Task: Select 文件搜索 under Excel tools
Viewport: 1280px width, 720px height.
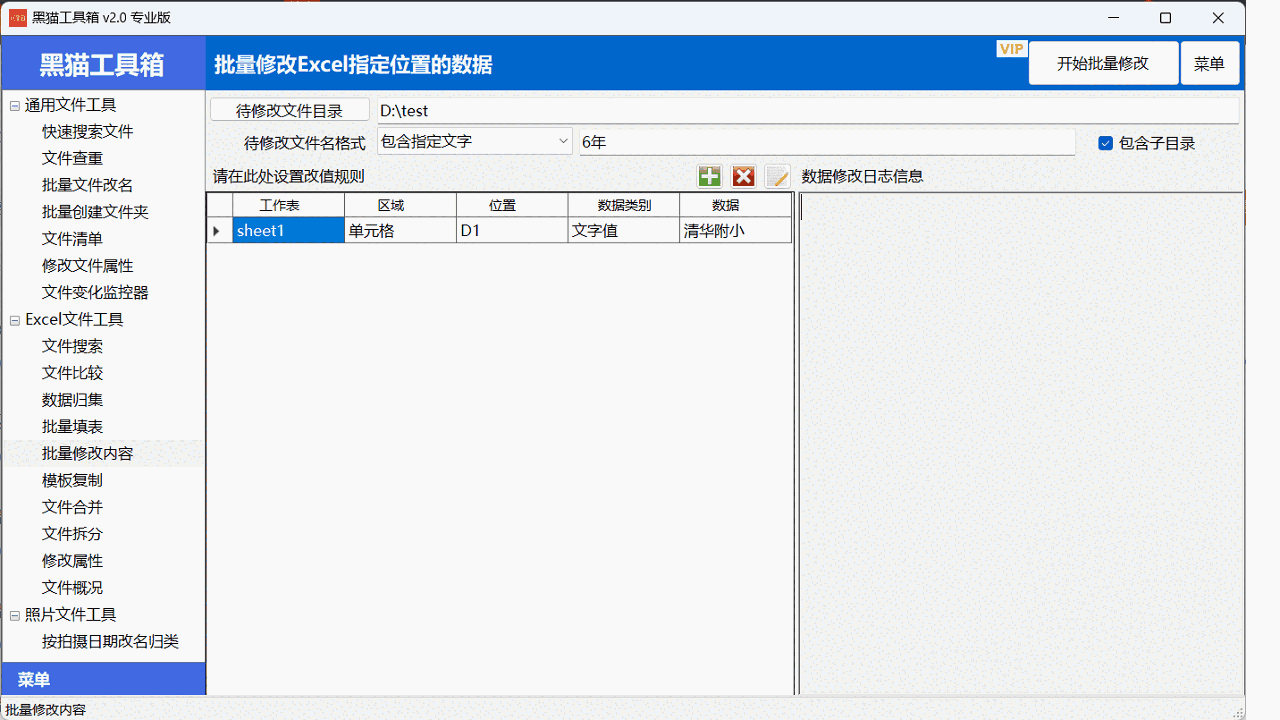Action: point(72,346)
